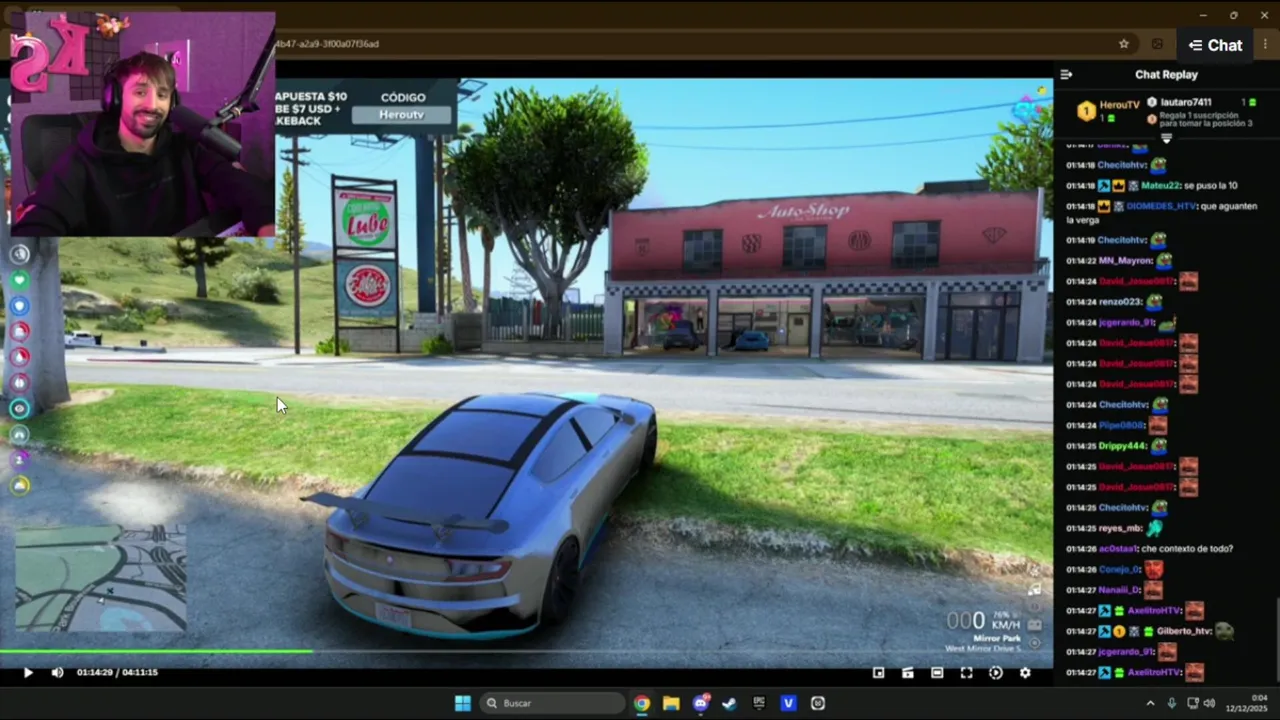Click username Gilberto_htv in chat

[x=1184, y=631]
